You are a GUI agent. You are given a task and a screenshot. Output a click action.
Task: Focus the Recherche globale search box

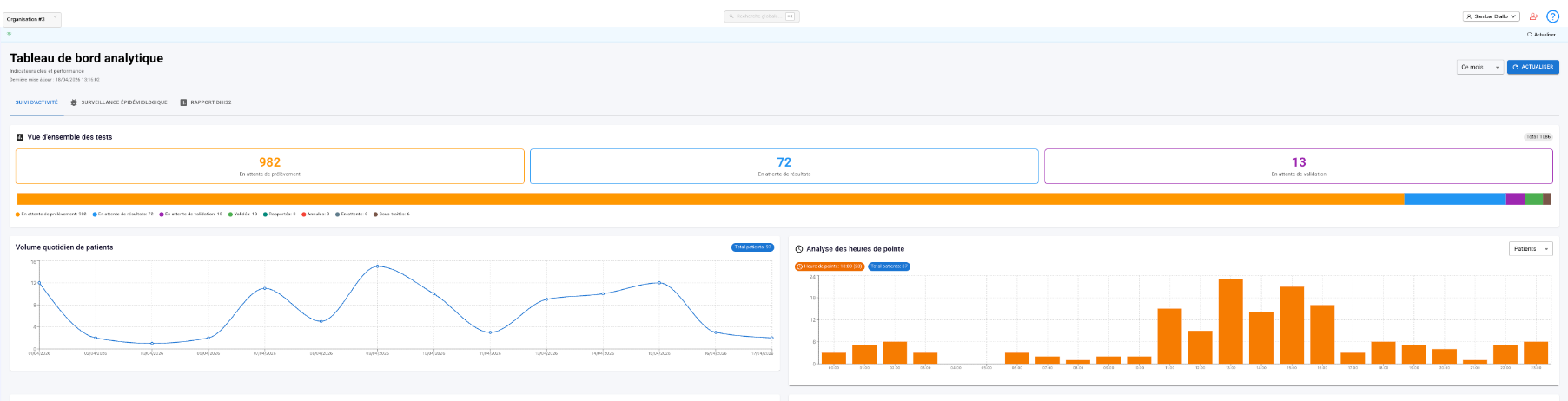click(x=762, y=16)
